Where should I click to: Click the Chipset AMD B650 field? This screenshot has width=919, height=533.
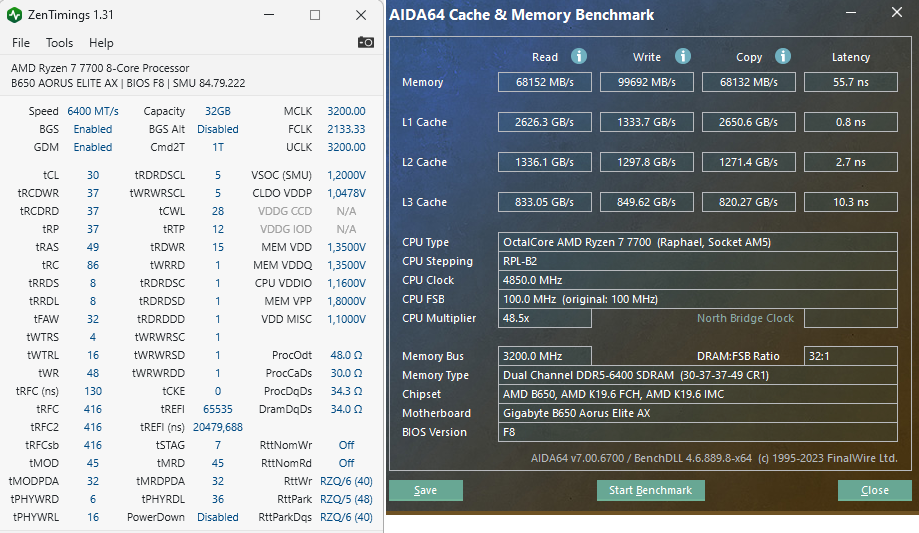click(697, 394)
